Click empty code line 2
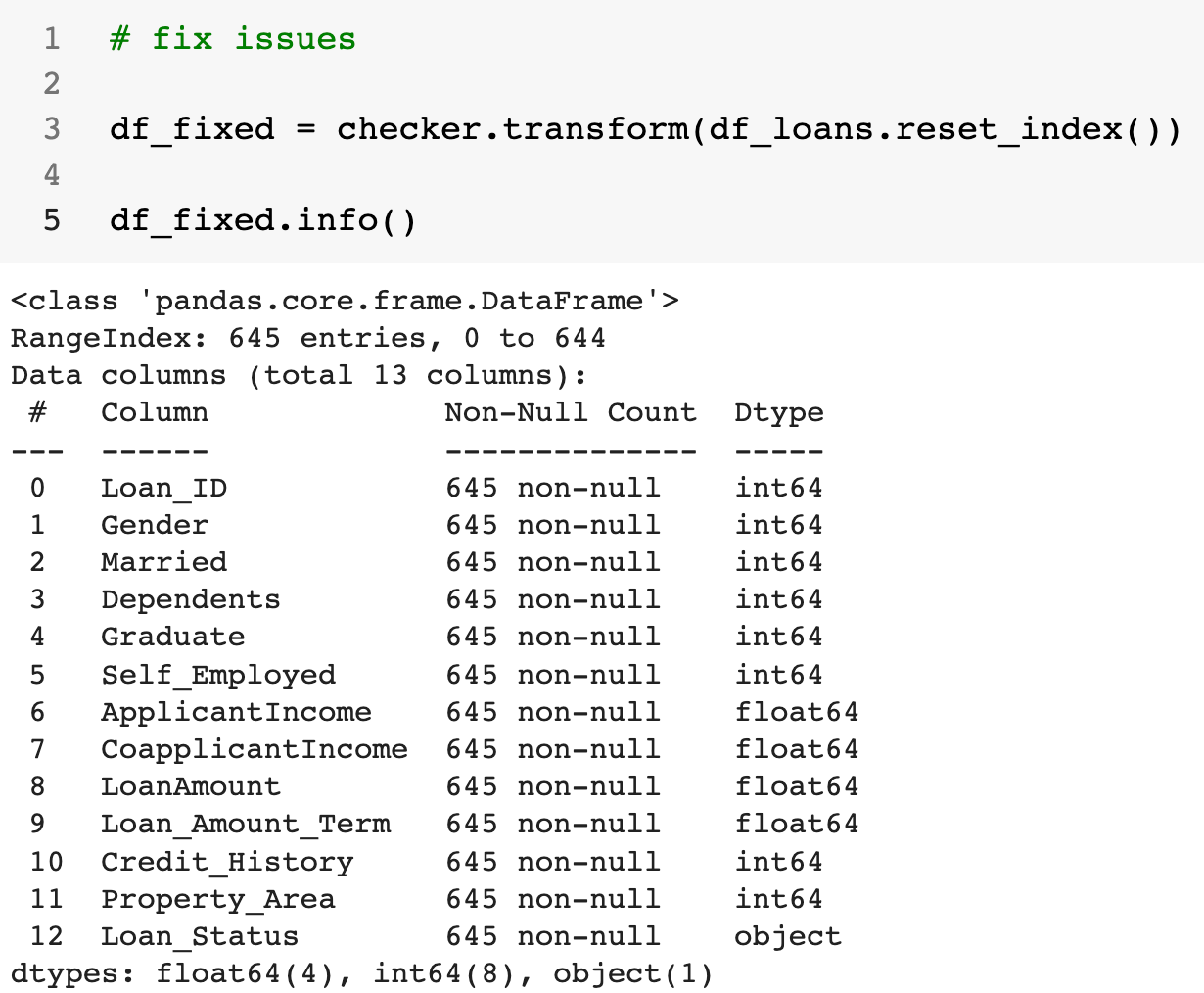Image resolution: width=1204 pixels, height=993 pixels. pos(392,84)
